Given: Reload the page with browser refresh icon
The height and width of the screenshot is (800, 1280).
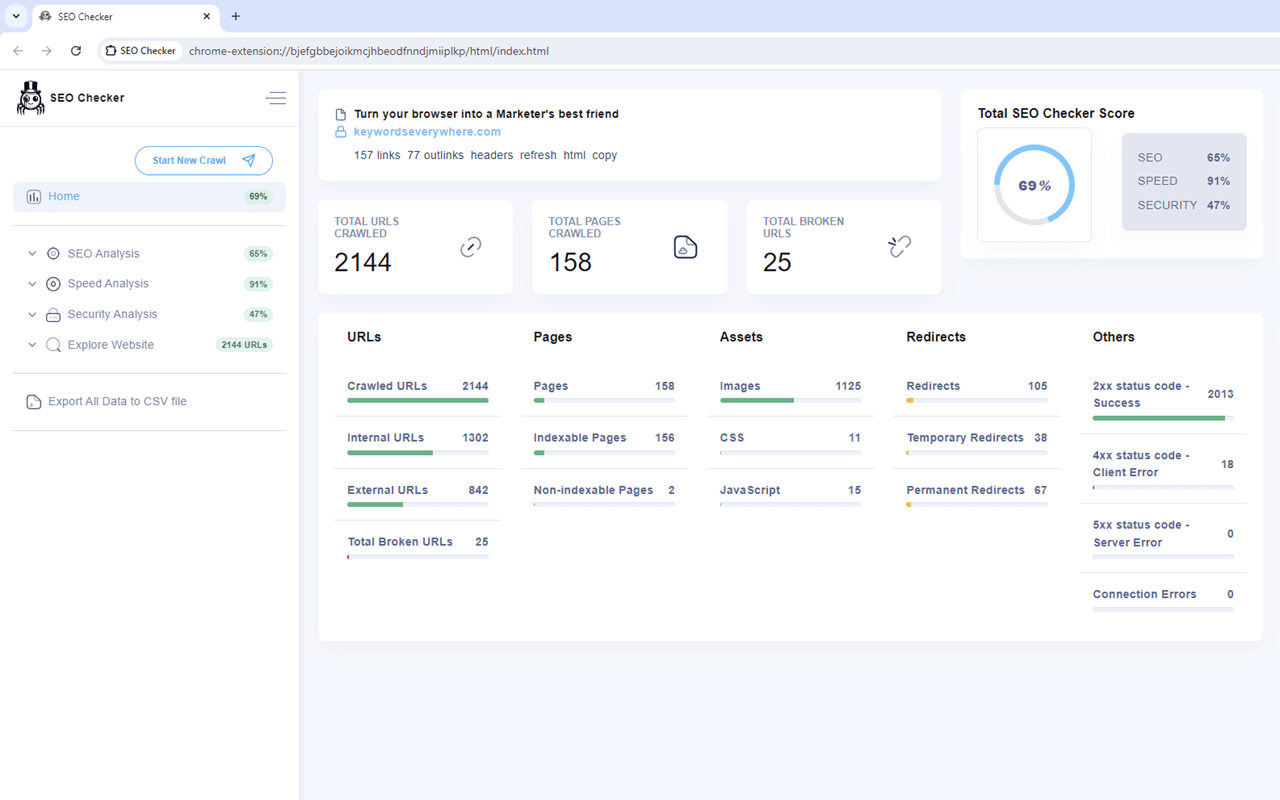Looking at the screenshot, I should 76,51.
